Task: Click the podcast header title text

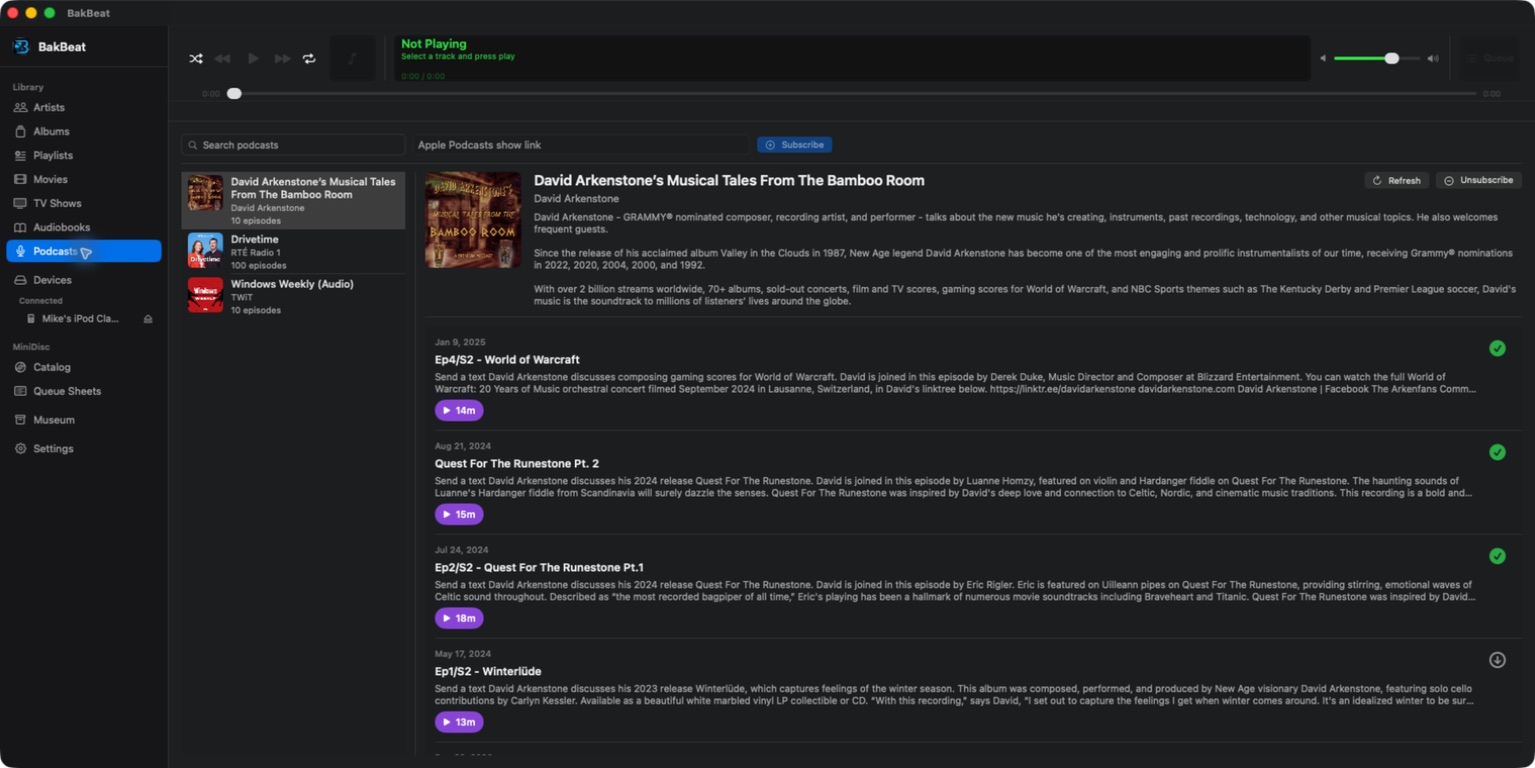Action: [729, 181]
